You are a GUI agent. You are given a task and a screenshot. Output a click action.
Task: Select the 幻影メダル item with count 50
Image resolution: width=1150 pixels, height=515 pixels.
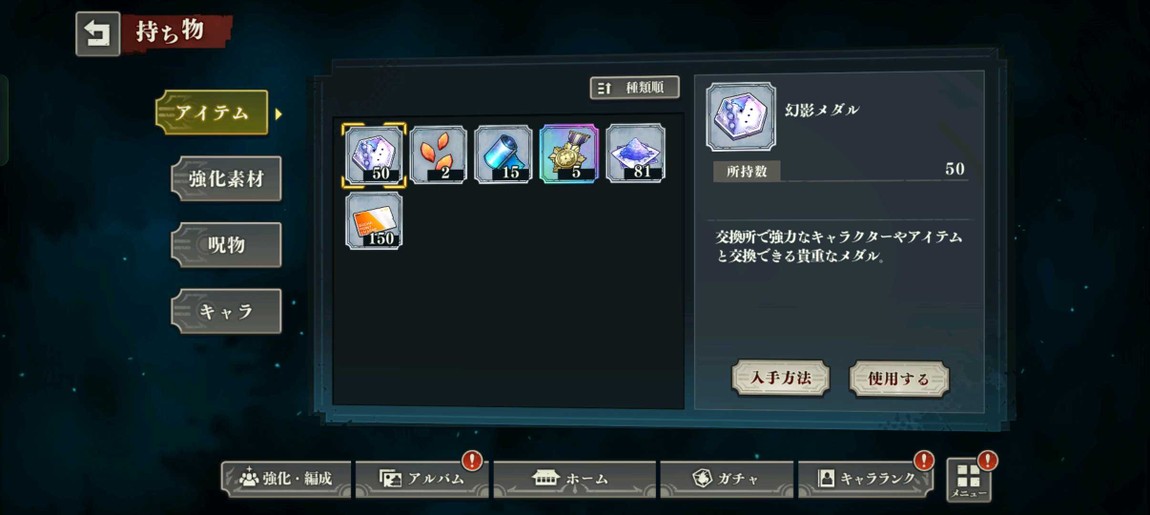[373, 155]
